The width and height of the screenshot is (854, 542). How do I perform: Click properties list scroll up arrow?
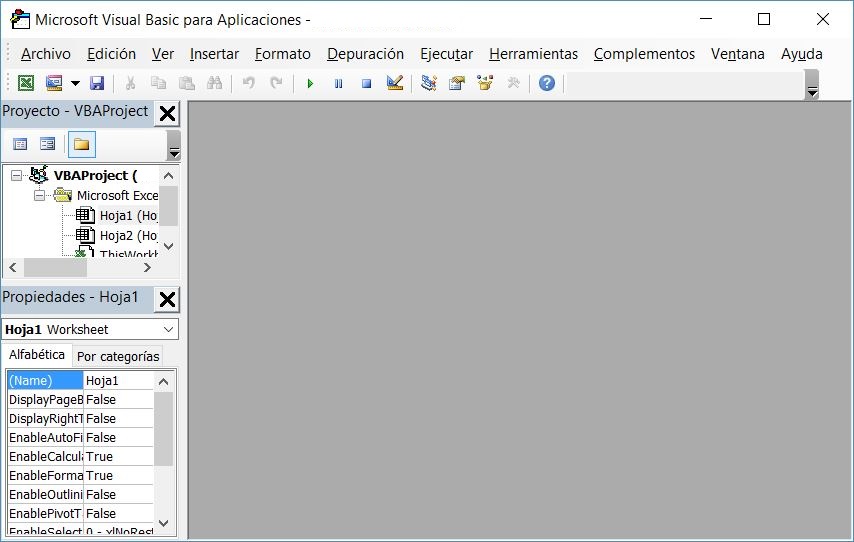click(x=163, y=381)
